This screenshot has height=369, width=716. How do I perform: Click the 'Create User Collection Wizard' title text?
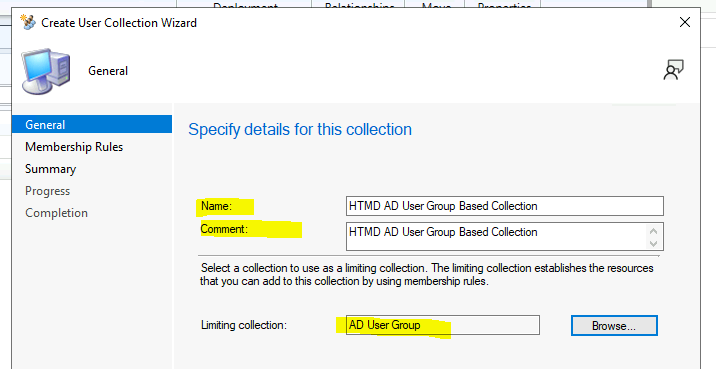click(119, 23)
